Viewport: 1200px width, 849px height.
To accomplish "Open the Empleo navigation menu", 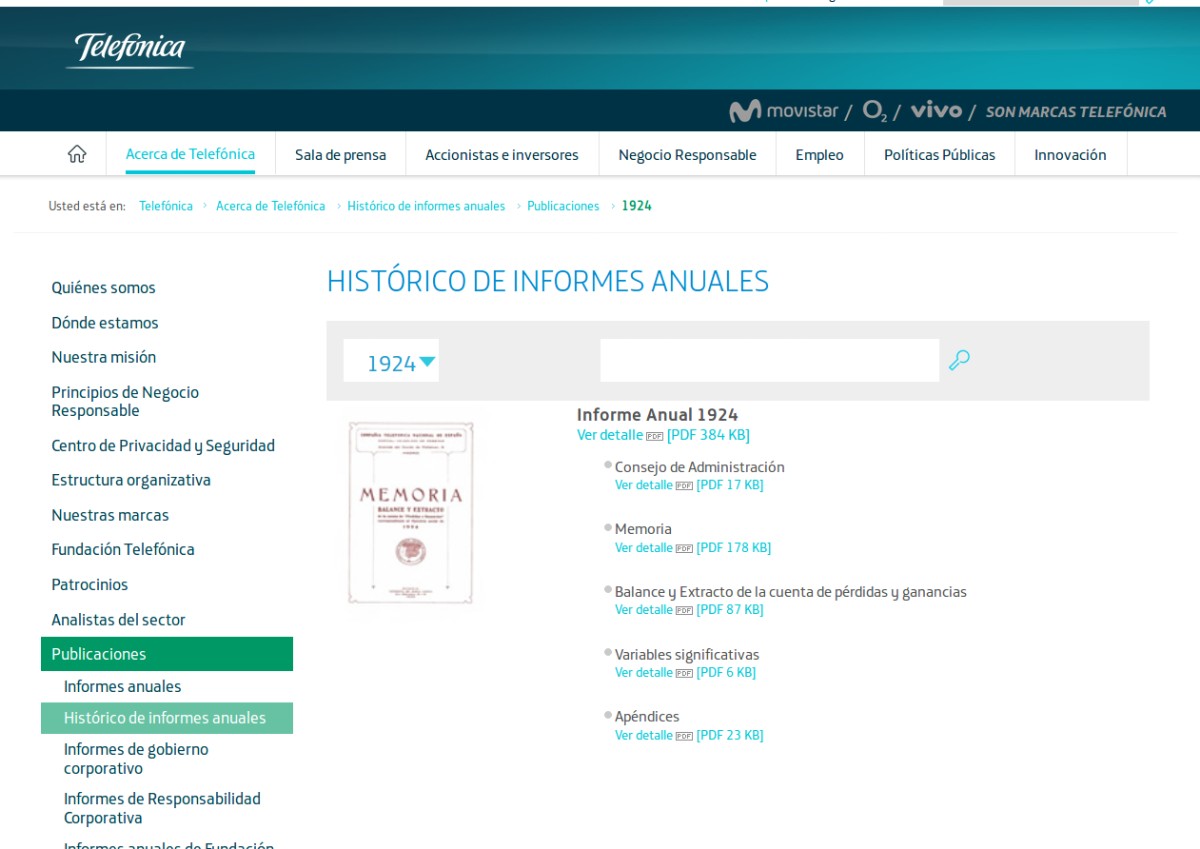I will pyautogui.click(x=819, y=154).
